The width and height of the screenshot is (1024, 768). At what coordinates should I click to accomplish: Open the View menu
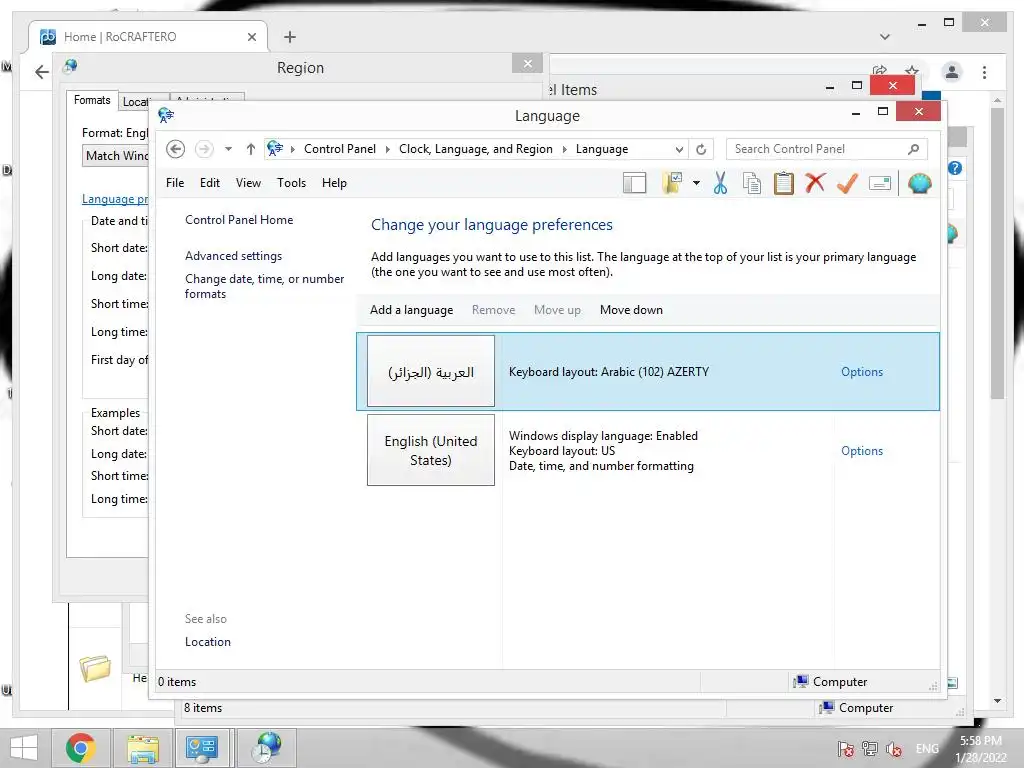tap(248, 183)
